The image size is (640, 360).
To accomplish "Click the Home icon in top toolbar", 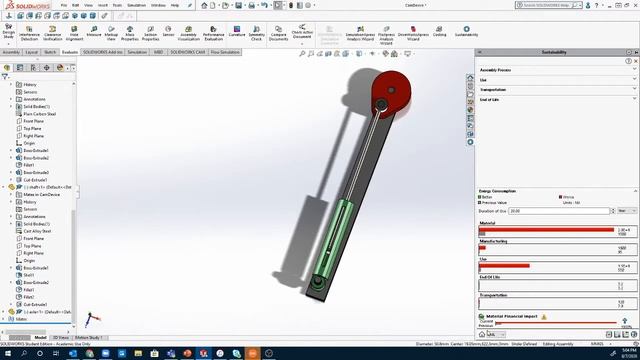I will coord(204,5).
